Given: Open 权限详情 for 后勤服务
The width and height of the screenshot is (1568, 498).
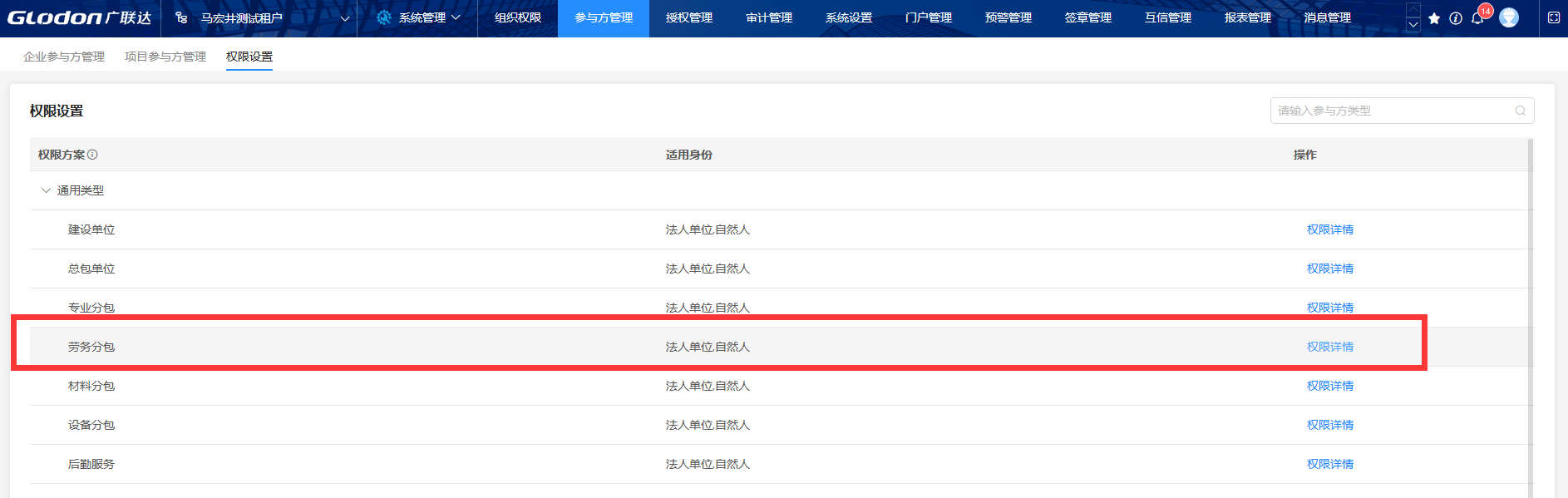Looking at the screenshot, I should (x=1330, y=464).
